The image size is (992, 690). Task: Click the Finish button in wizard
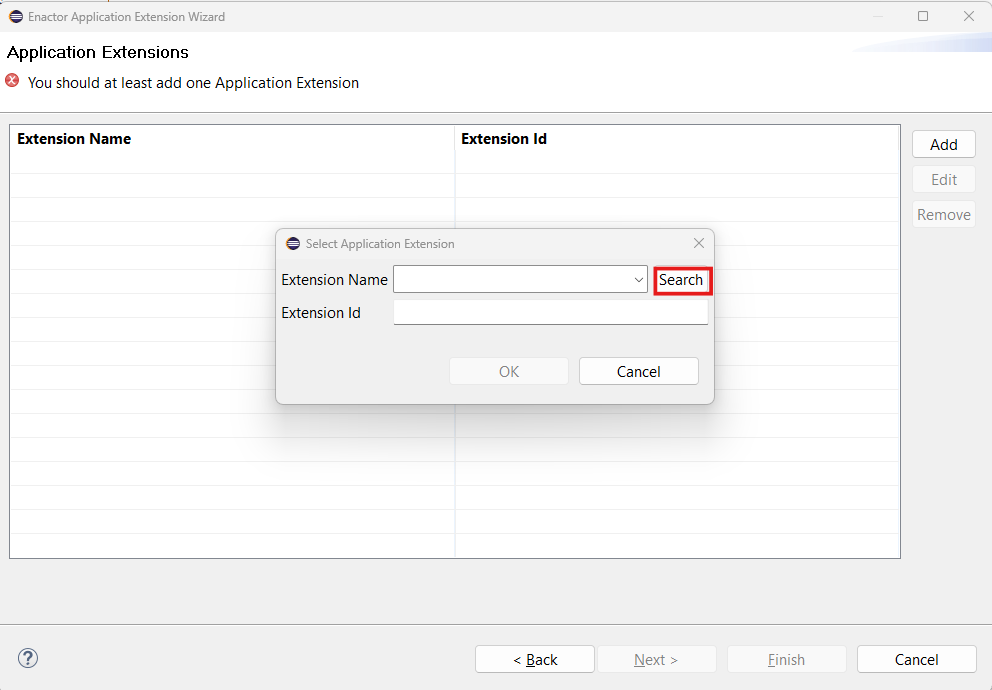(x=786, y=660)
